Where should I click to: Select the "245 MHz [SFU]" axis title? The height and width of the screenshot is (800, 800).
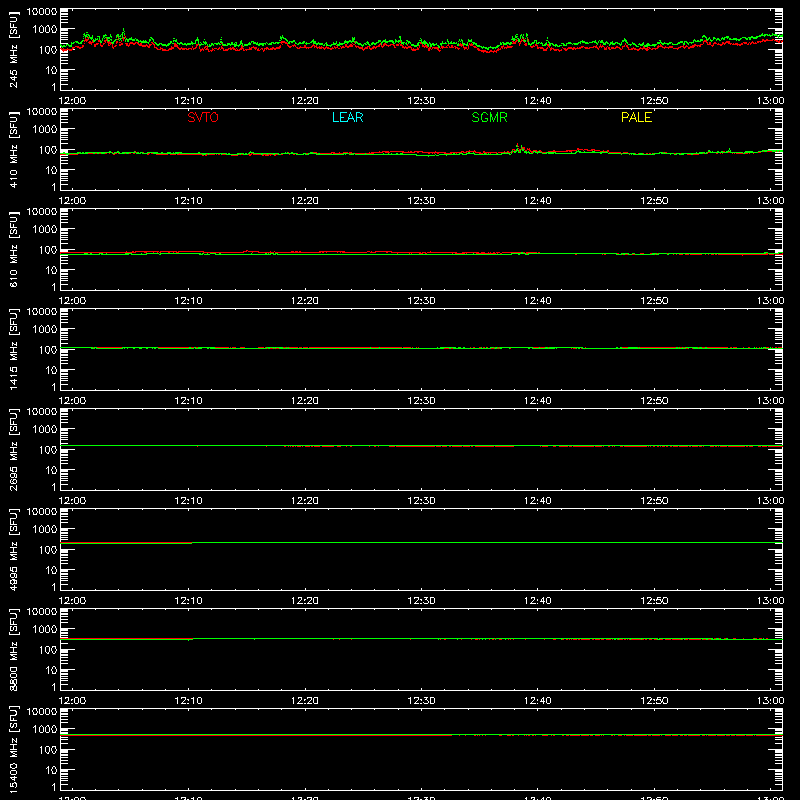[13, 49]
